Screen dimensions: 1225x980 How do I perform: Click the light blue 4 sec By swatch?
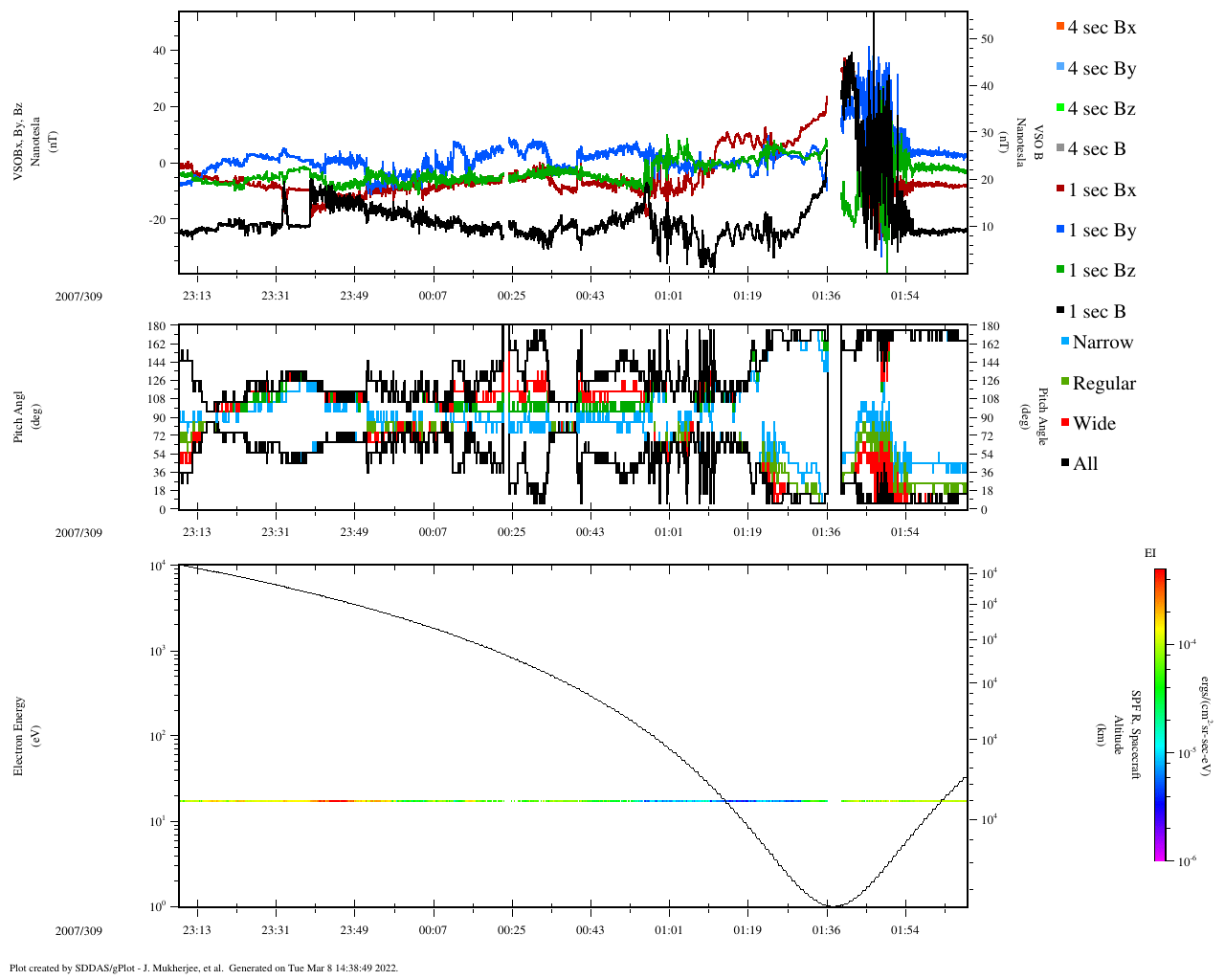[x=1059, y=67]
